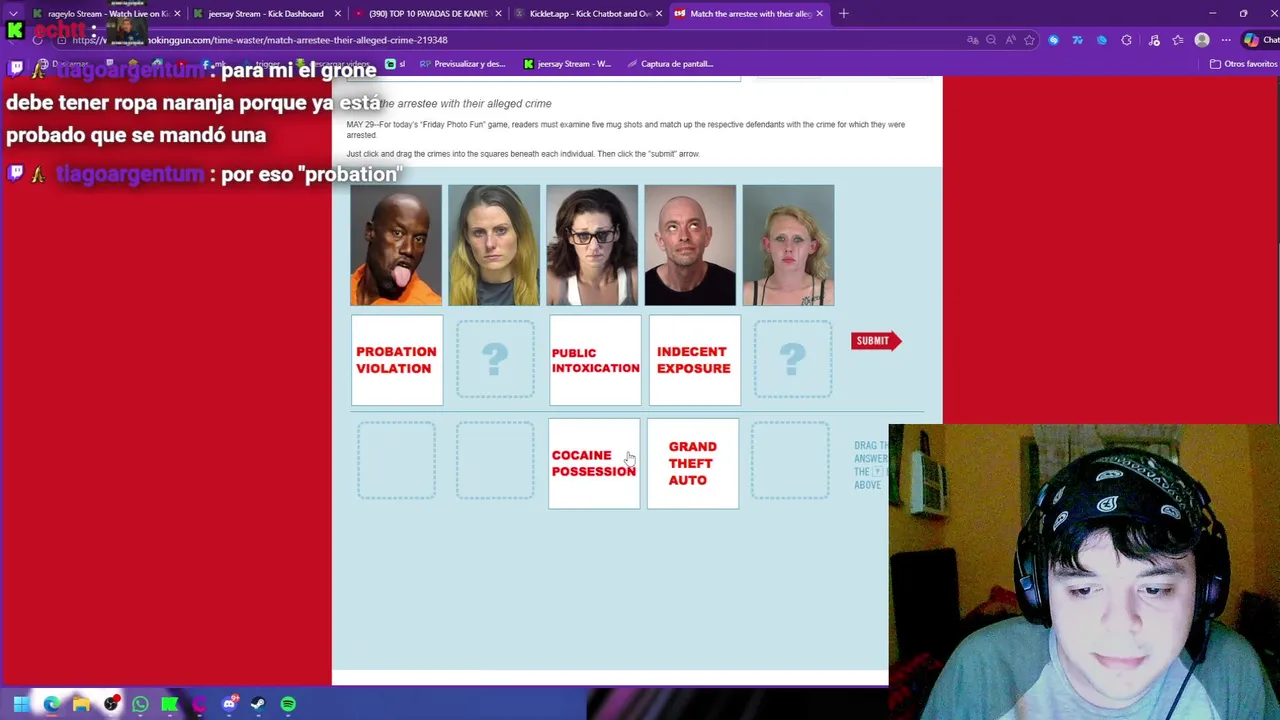Open the Windows Start menu

click(20, 704)
